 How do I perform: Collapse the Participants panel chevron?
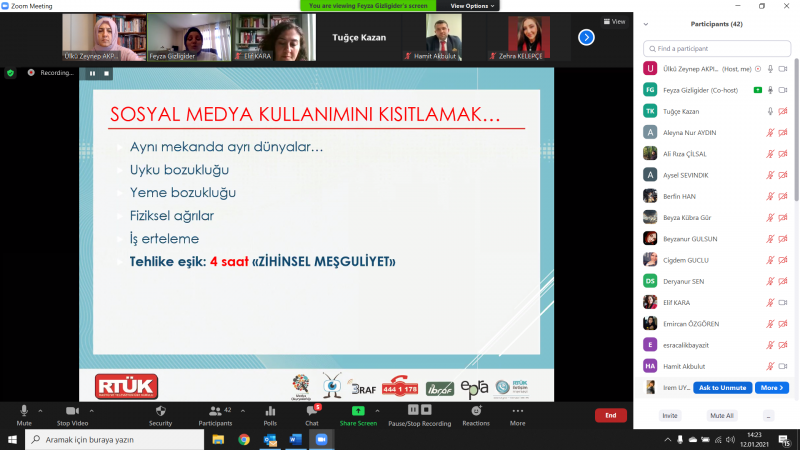click(x=645, y=24)
